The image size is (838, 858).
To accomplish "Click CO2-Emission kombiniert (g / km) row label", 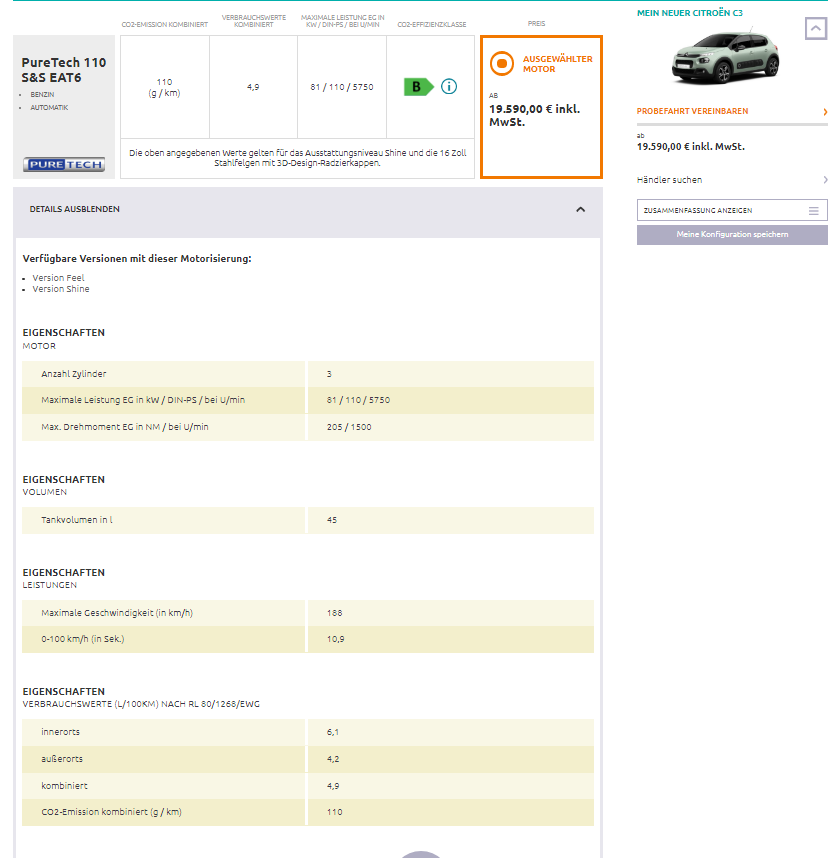I will pyautogui.click(x=111, y=812).
